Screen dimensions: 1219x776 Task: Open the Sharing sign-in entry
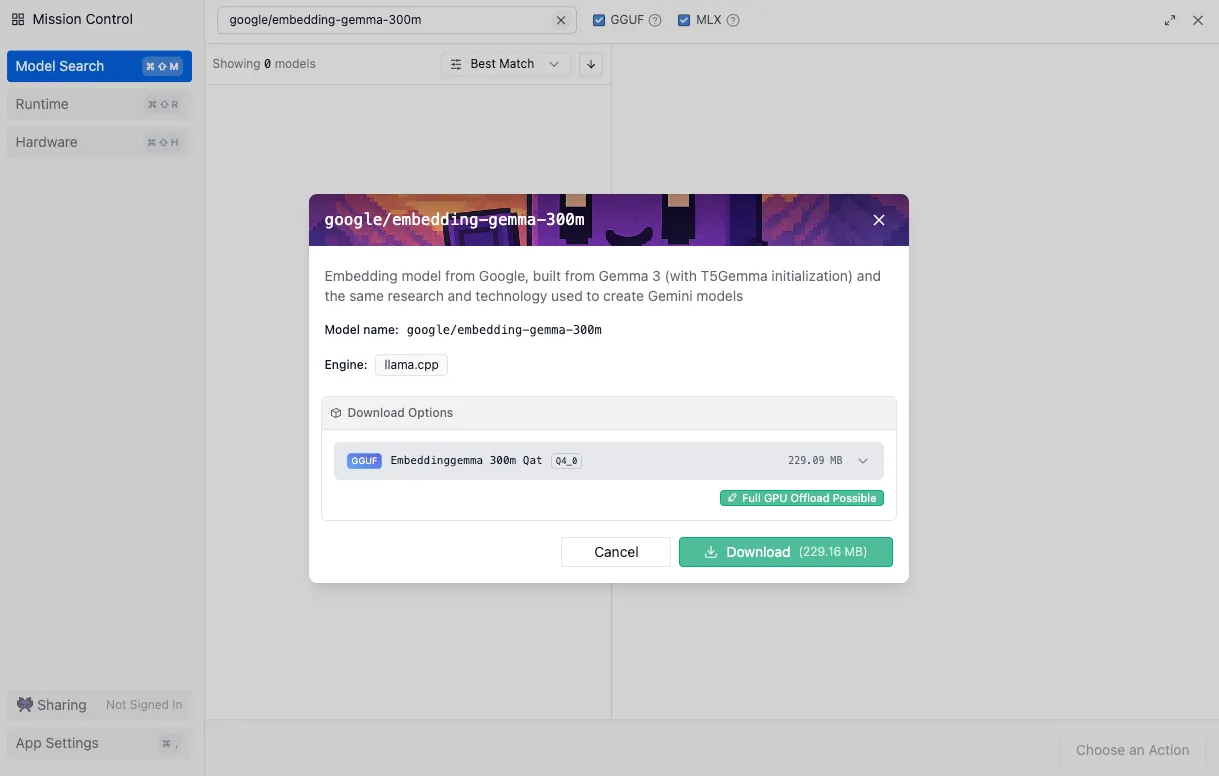point(99,705)
